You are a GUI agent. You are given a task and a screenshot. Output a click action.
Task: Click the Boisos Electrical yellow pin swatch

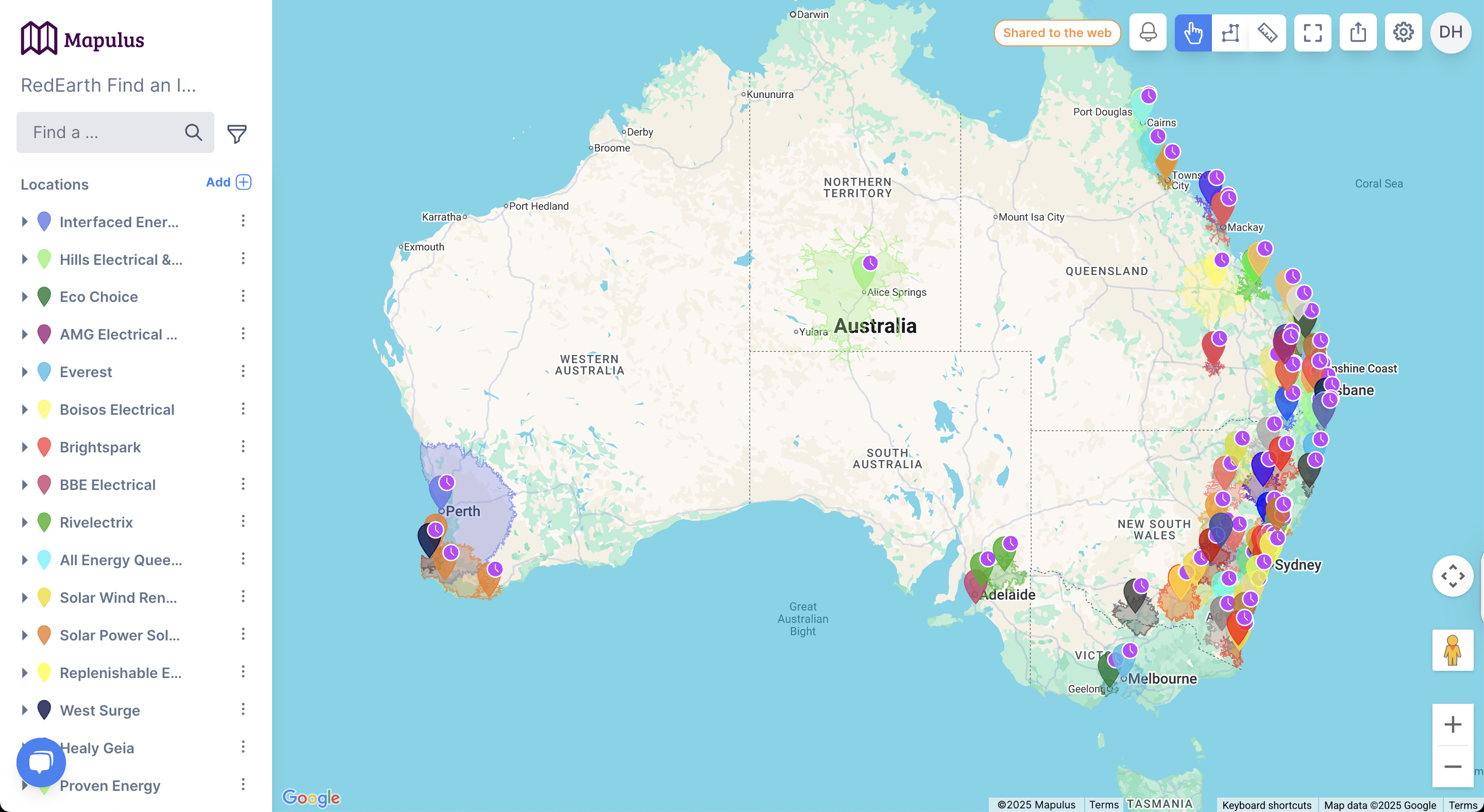[44, 410]
